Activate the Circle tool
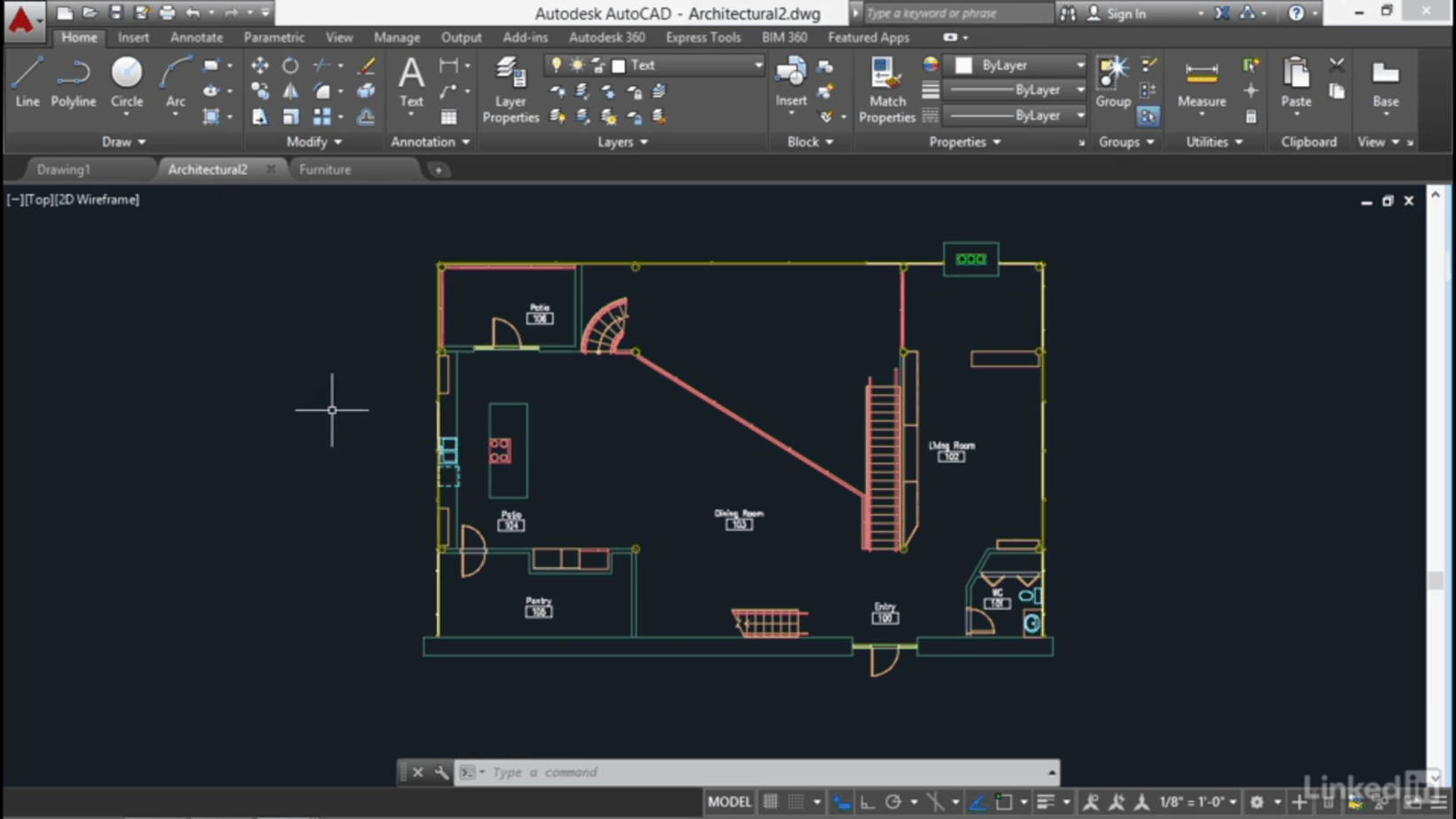Viewport: 1456px width, 819px height. [126, 77]
